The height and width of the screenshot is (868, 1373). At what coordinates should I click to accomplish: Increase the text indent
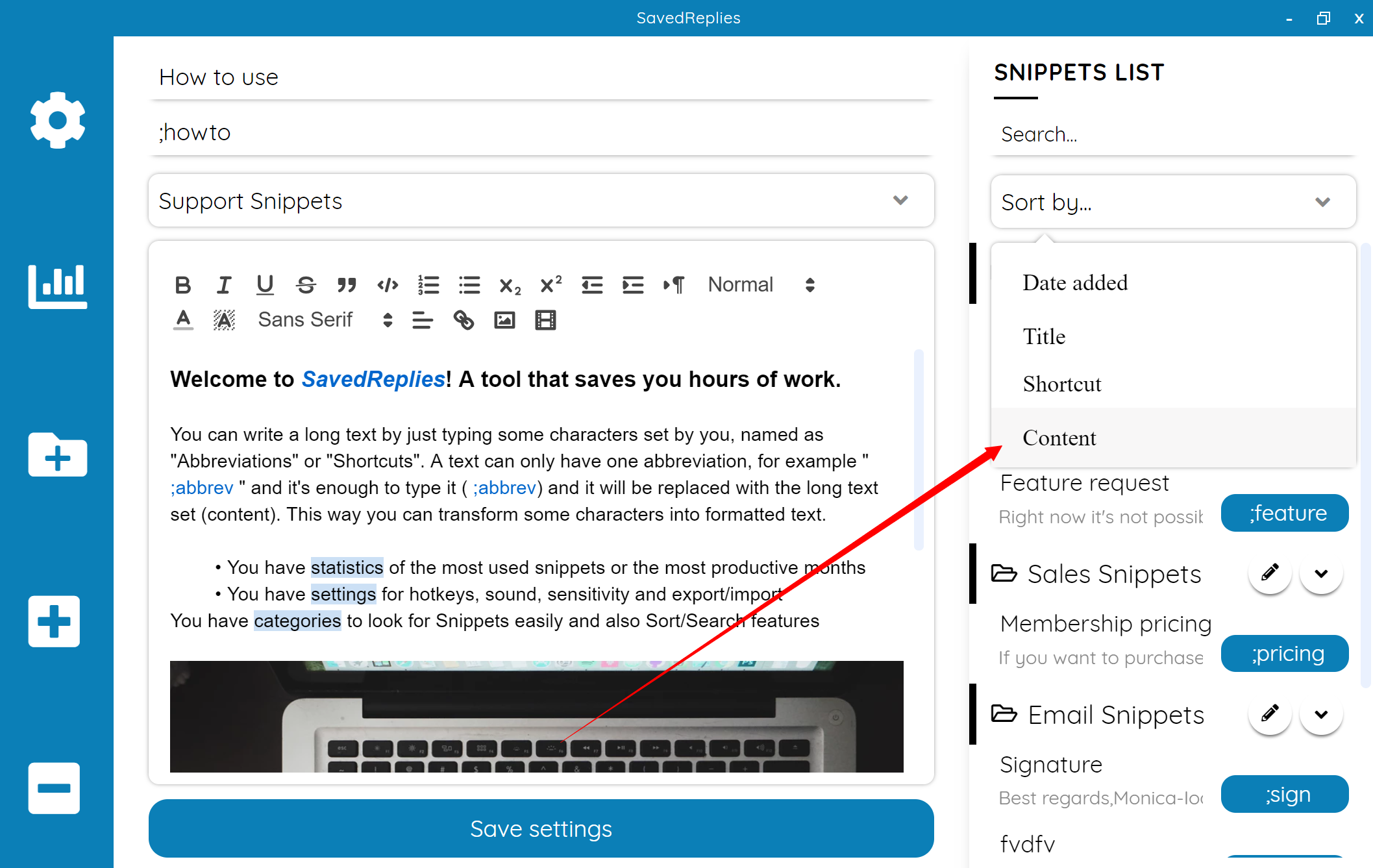633,285
